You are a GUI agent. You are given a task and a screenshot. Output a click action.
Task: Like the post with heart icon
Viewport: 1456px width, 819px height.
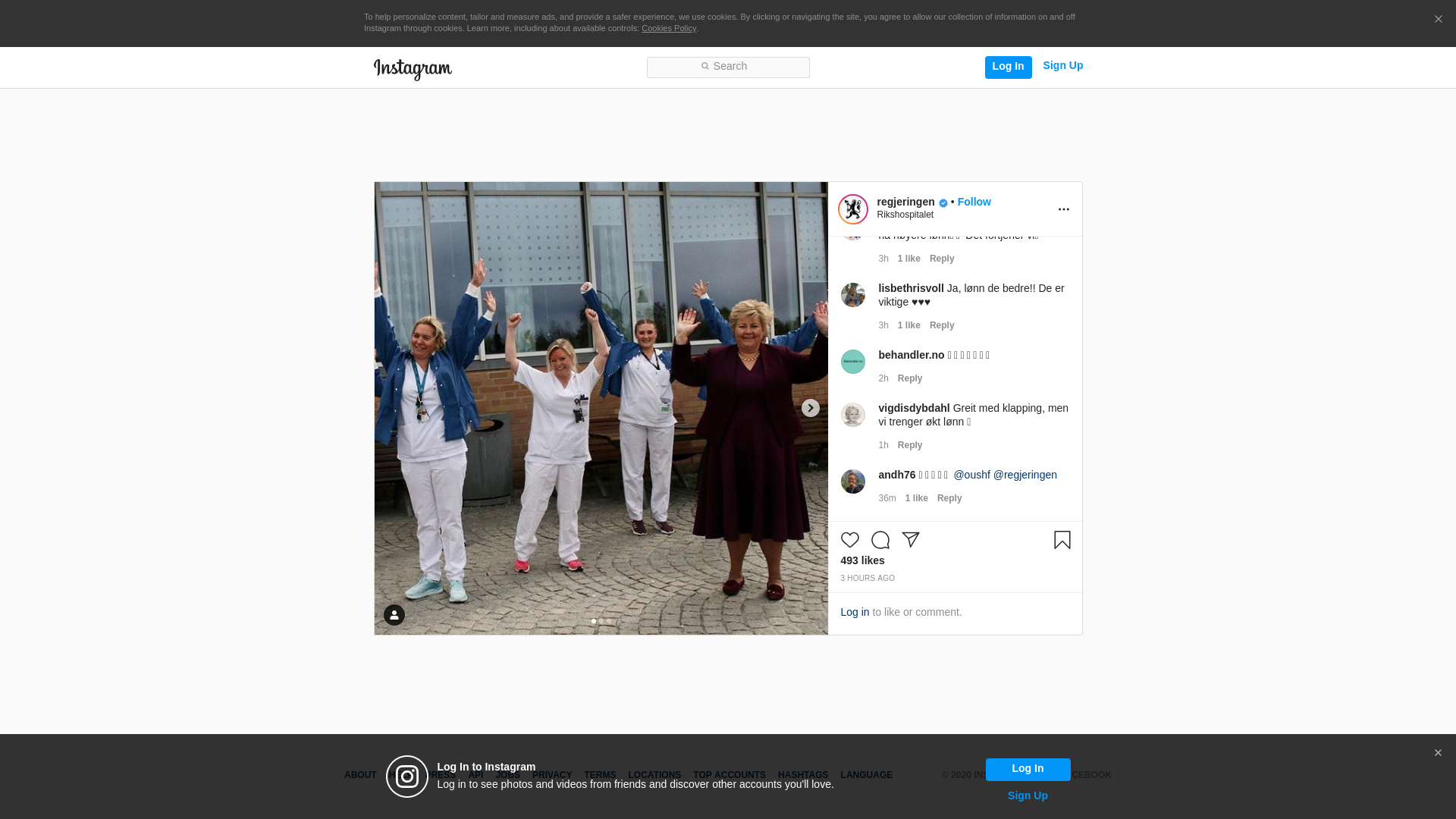[850, 540]
